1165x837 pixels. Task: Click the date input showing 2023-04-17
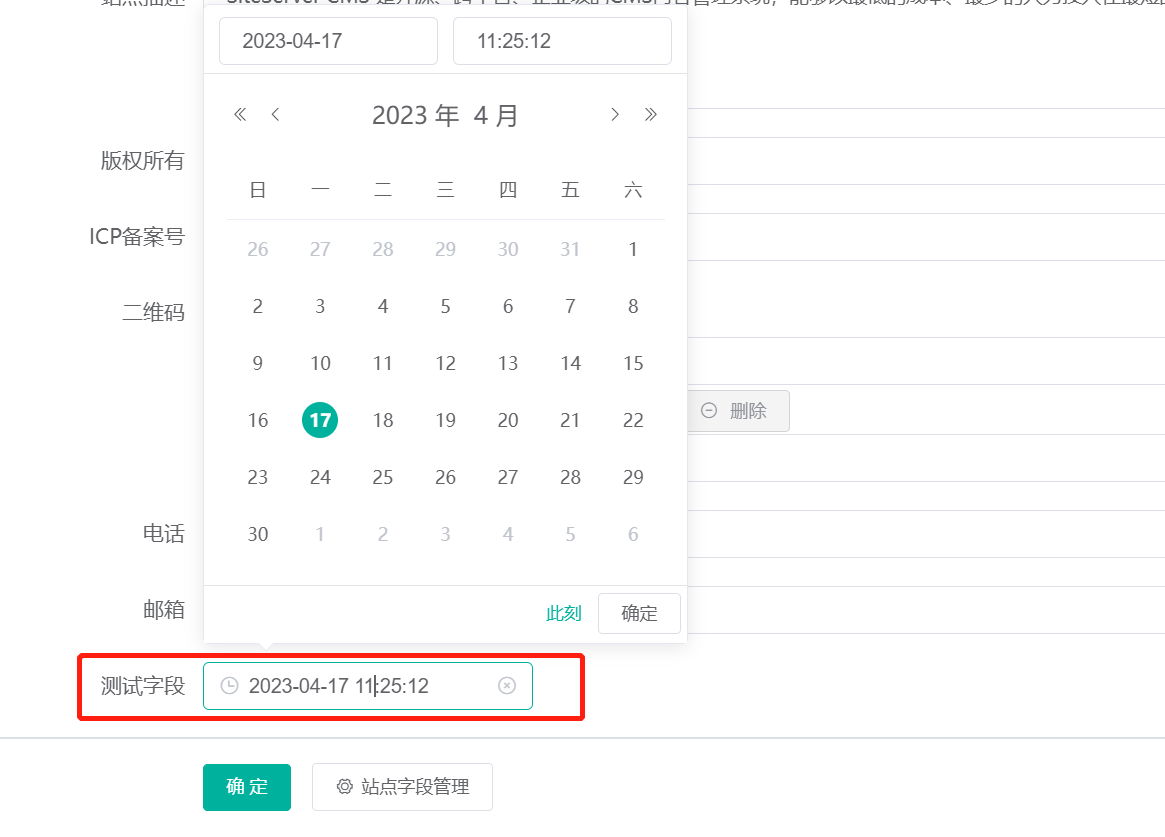click(328, 41)
